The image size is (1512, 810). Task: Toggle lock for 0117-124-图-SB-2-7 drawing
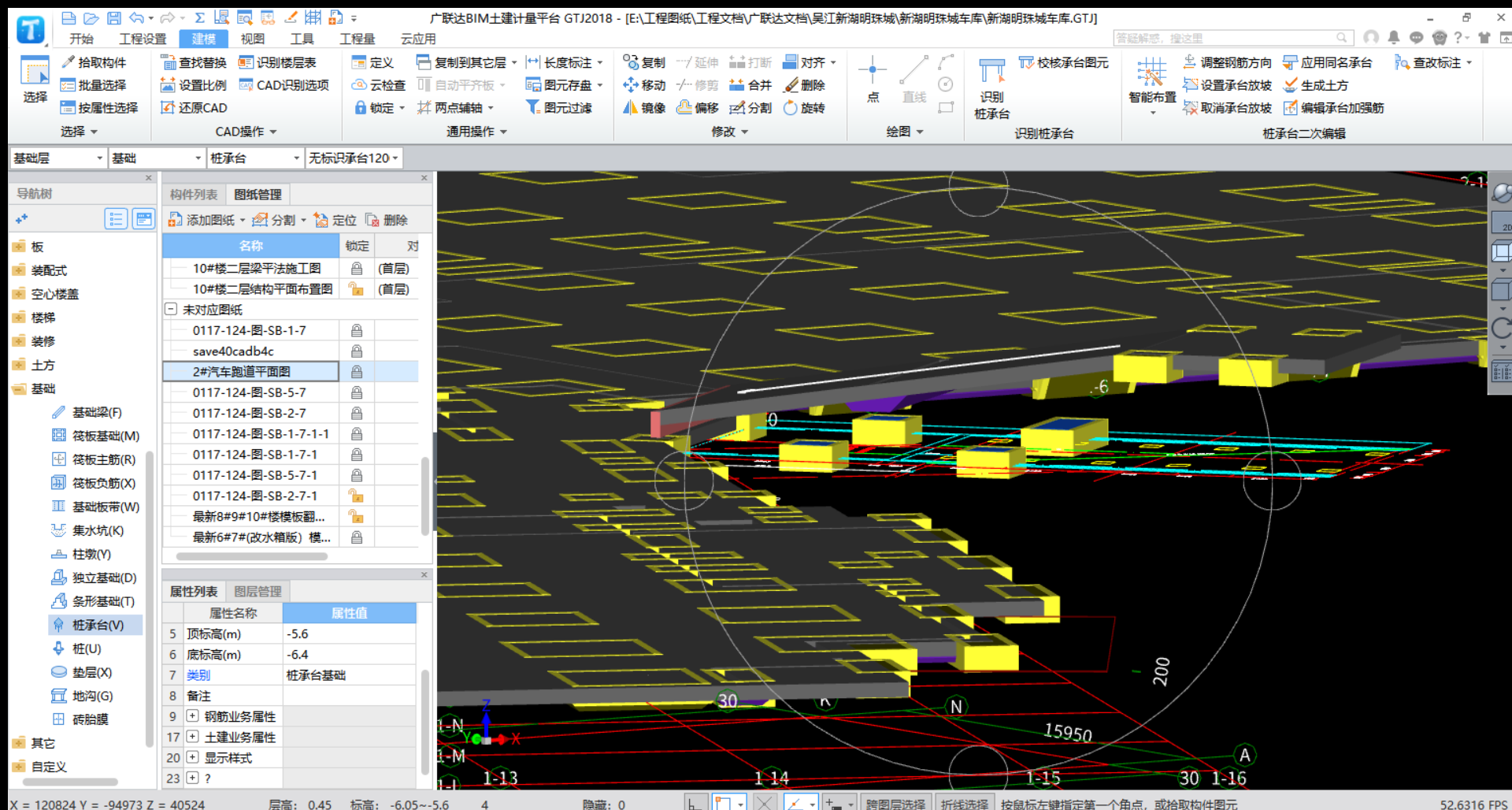click(357, 413)
